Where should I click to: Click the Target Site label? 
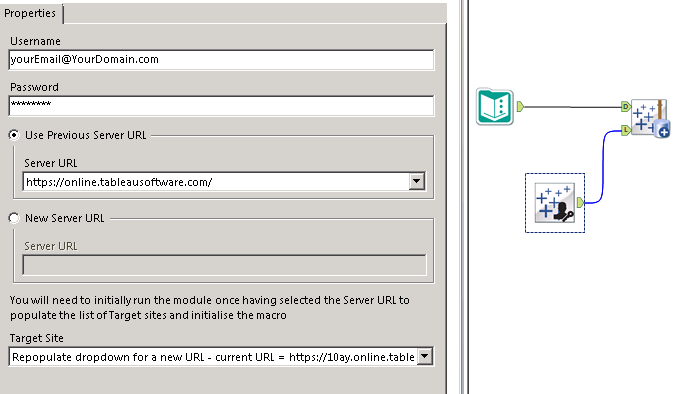tap(37, 338)
